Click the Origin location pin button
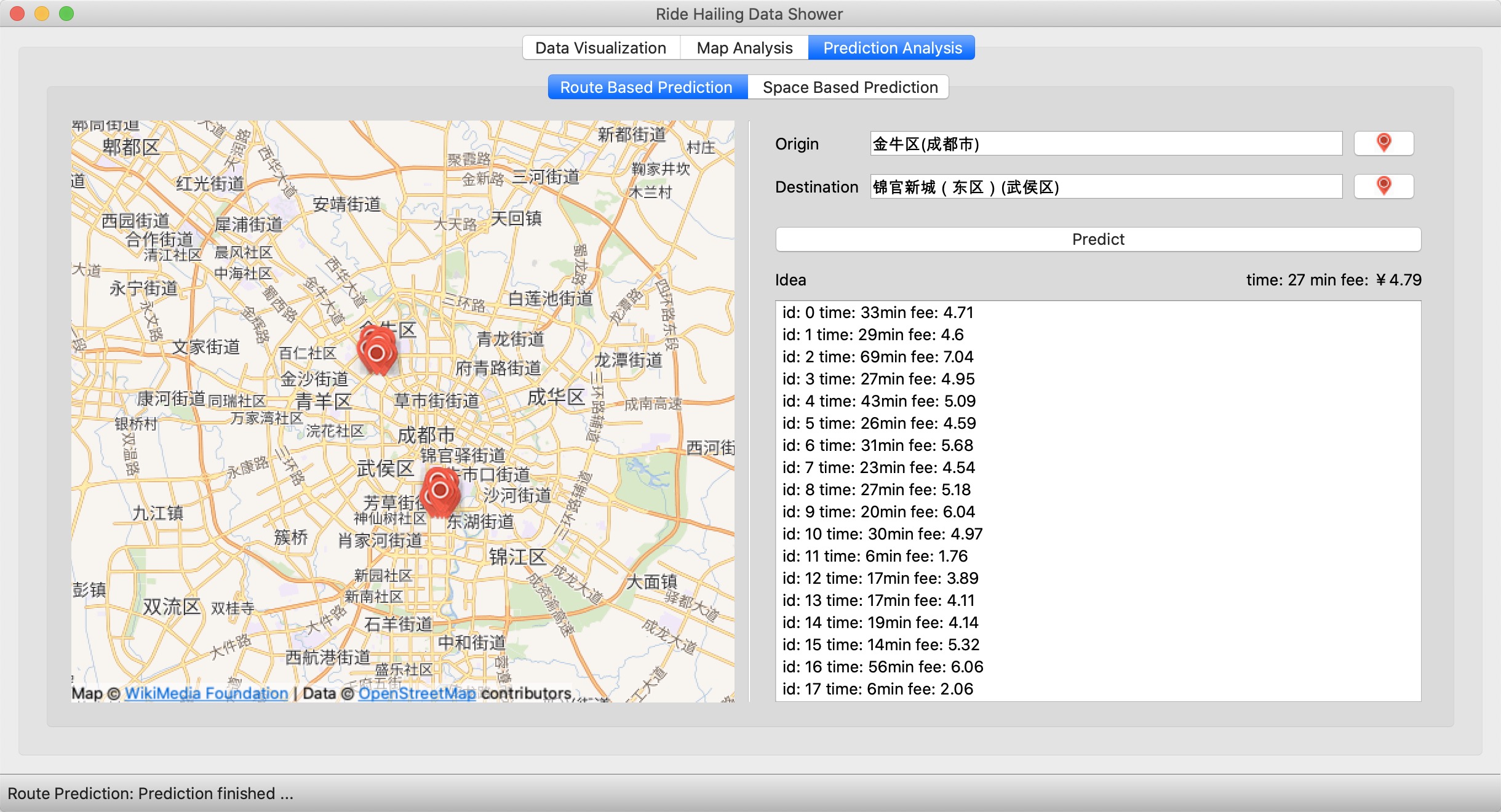Screen dimensions: 1501x812 tap(1384, 143)
